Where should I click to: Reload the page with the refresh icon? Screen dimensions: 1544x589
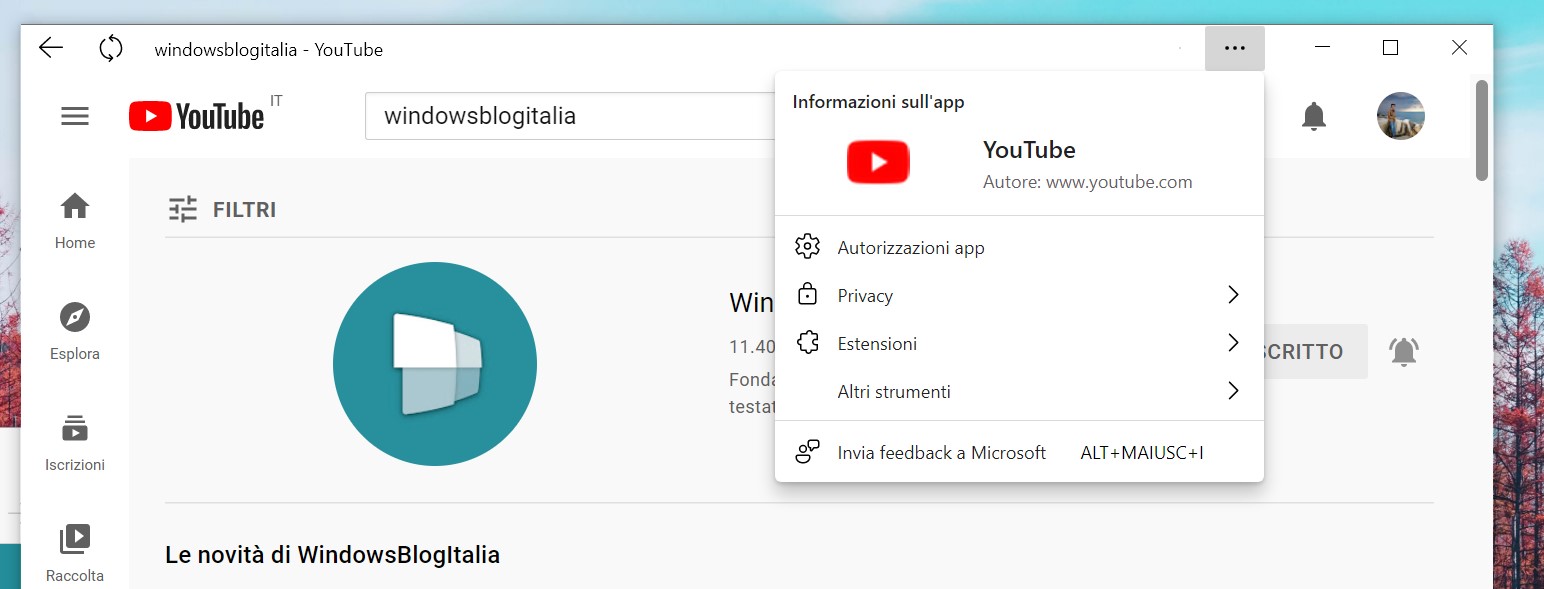coord(111,48)
